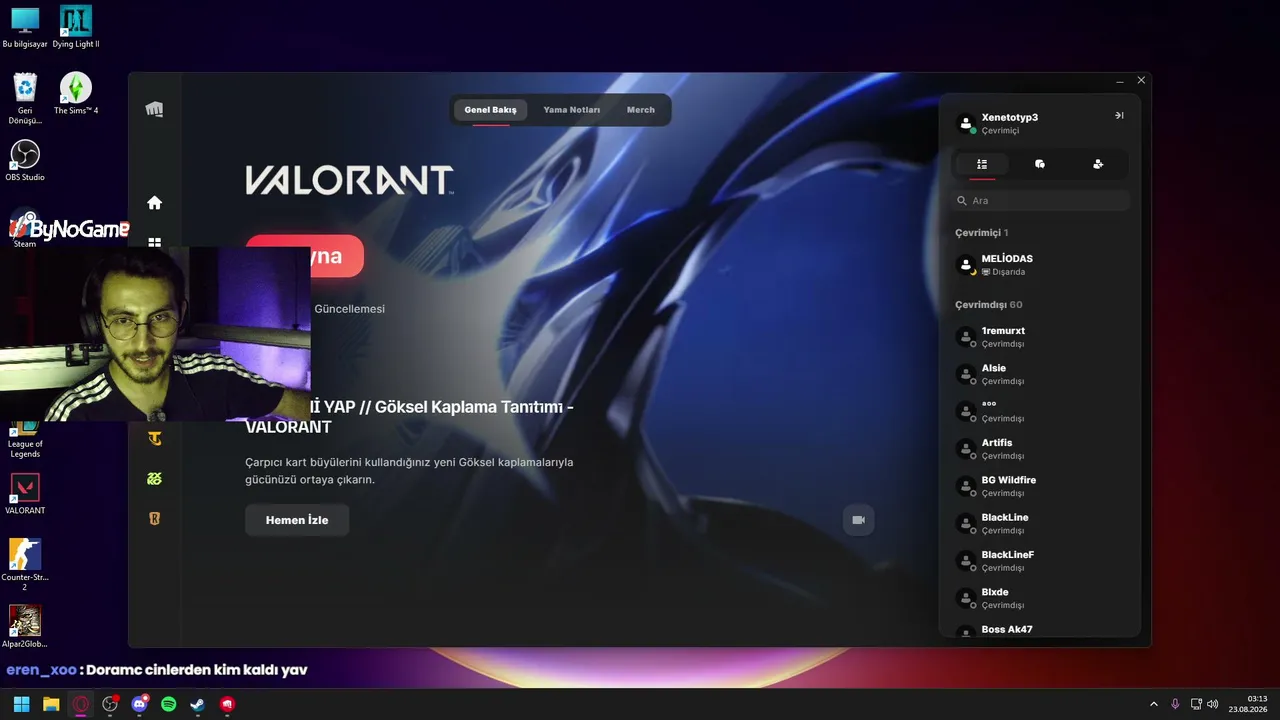Switch to the Yama Notları tab
1280x720 pixels.
tap(572, 110)
